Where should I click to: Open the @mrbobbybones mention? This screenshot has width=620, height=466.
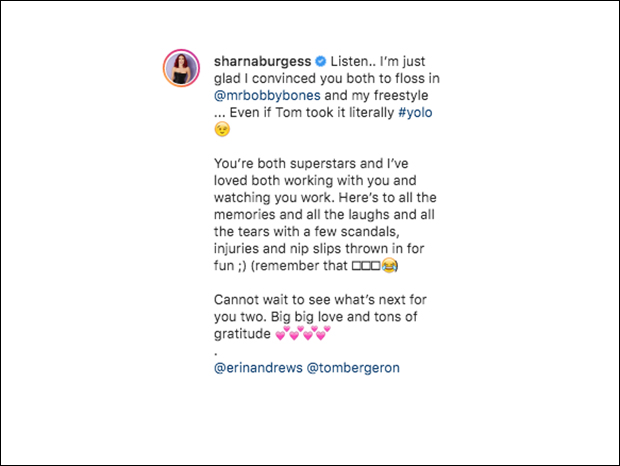pyautogui.click(x=267, y=96)
